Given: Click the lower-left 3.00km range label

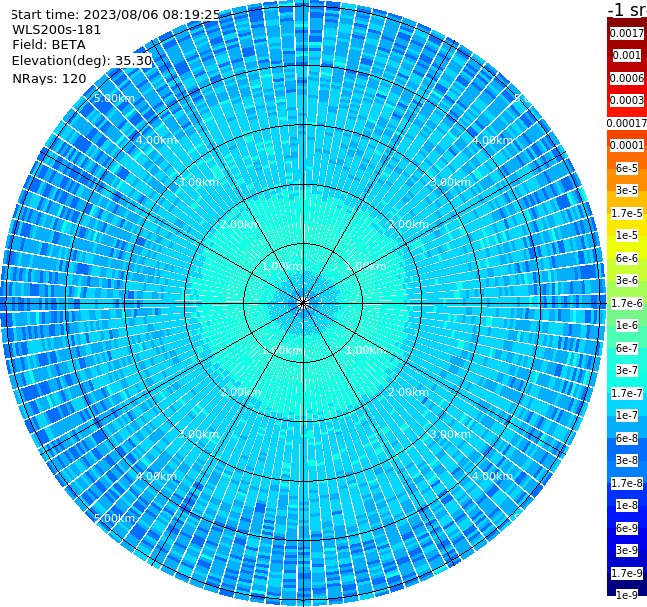Looking at the screenshot, I should (199, 434).
